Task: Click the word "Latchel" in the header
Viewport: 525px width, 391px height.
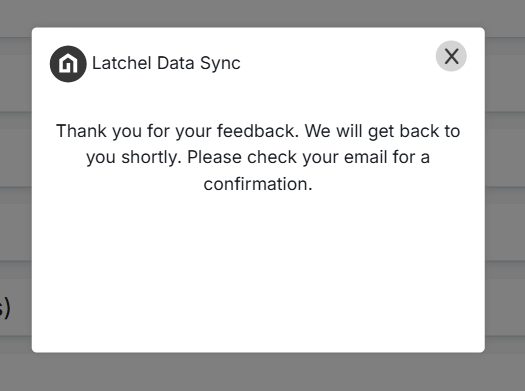Action: 122,63
